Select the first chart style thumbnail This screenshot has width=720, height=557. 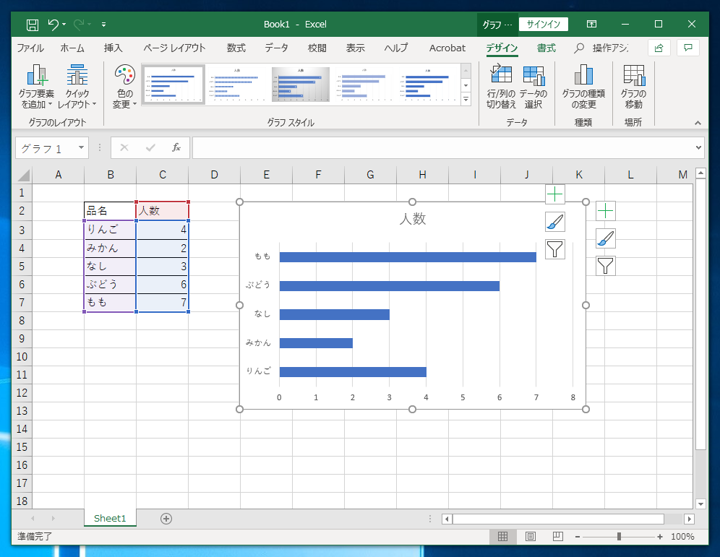[x=173, y=84]
